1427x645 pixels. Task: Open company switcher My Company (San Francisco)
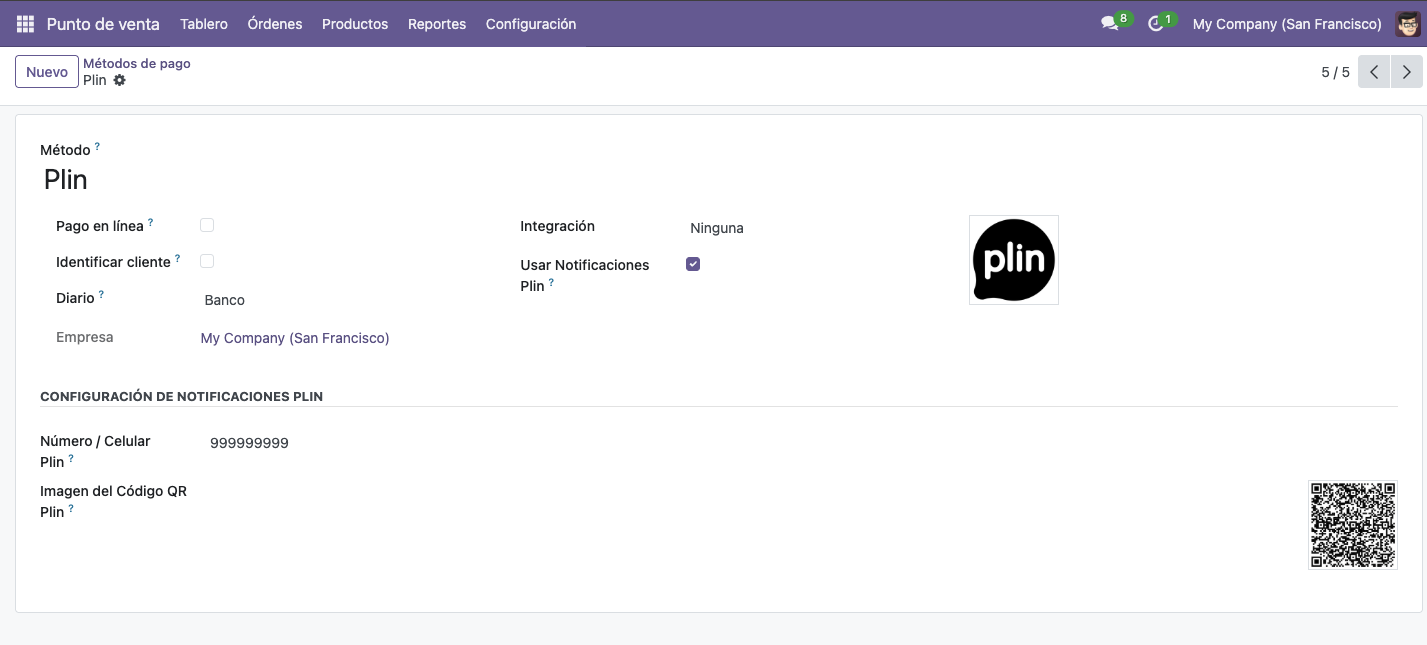(x=1287, y=24)
